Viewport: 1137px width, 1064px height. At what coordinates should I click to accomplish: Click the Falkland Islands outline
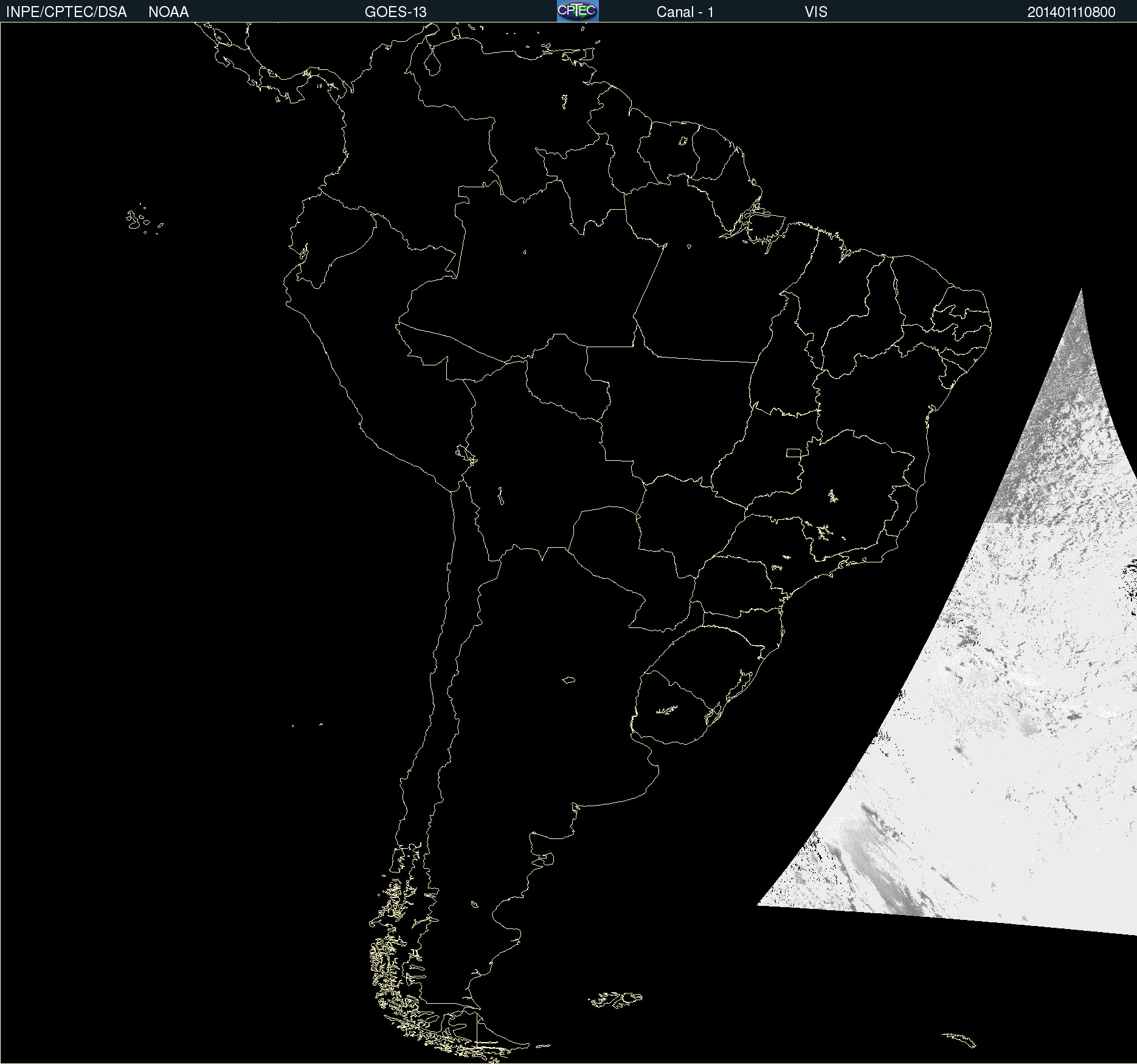pos(615,1000)
